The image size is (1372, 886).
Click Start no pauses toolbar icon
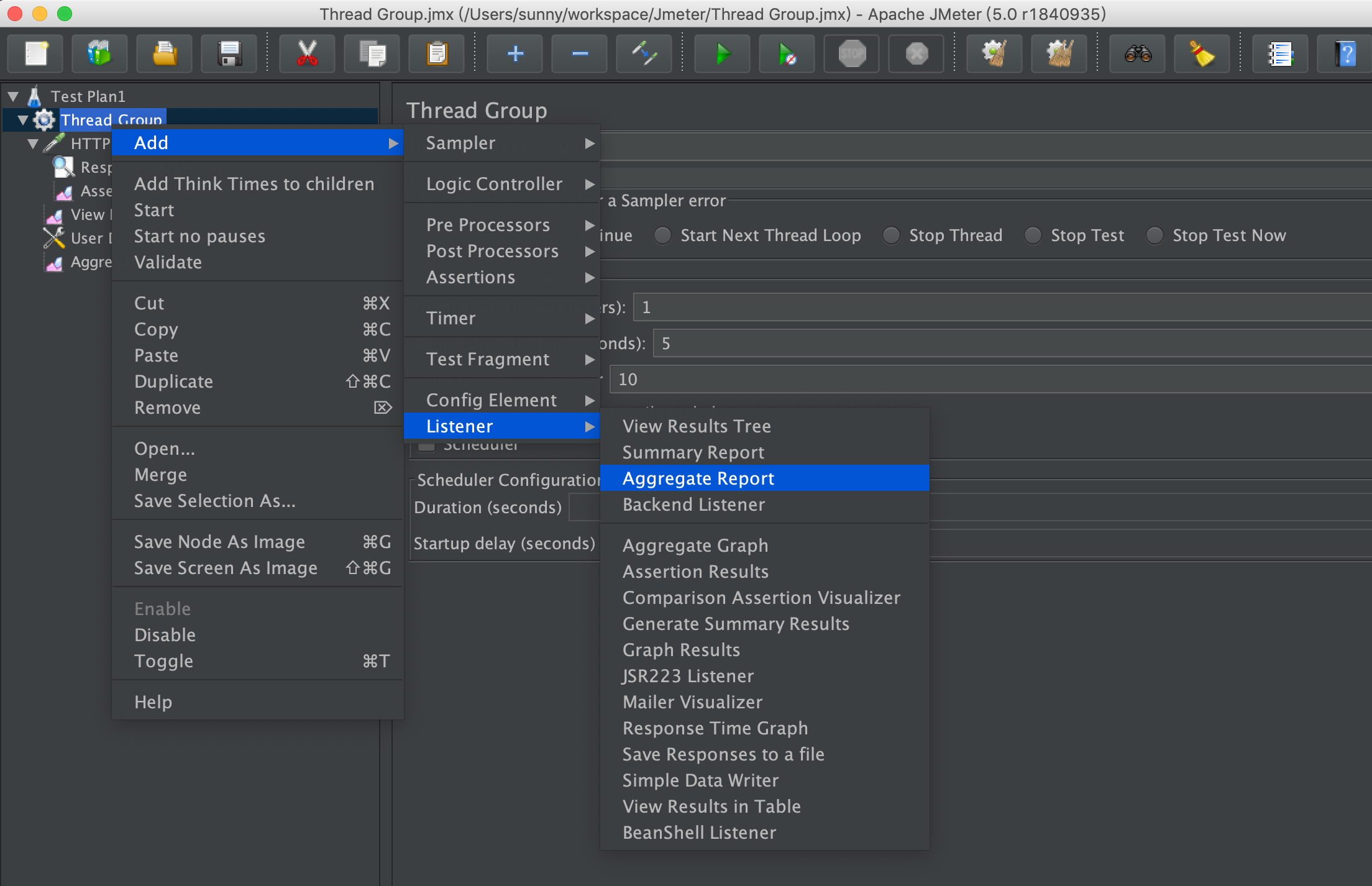click(787, 54)
